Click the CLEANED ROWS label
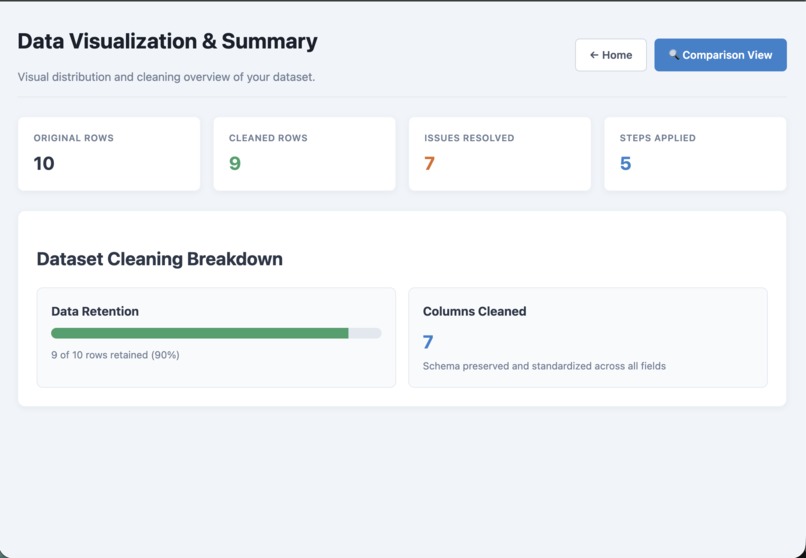 click(268, 138)
